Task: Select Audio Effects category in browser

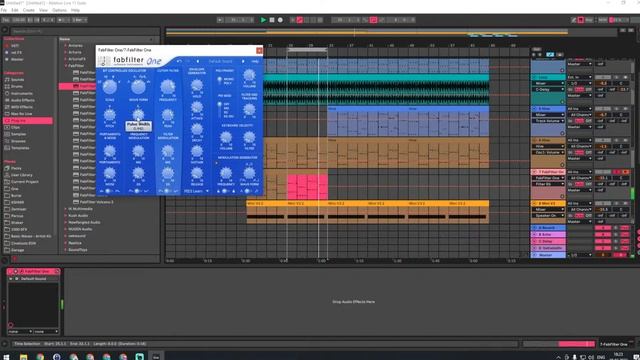Action: coord(23,100)
